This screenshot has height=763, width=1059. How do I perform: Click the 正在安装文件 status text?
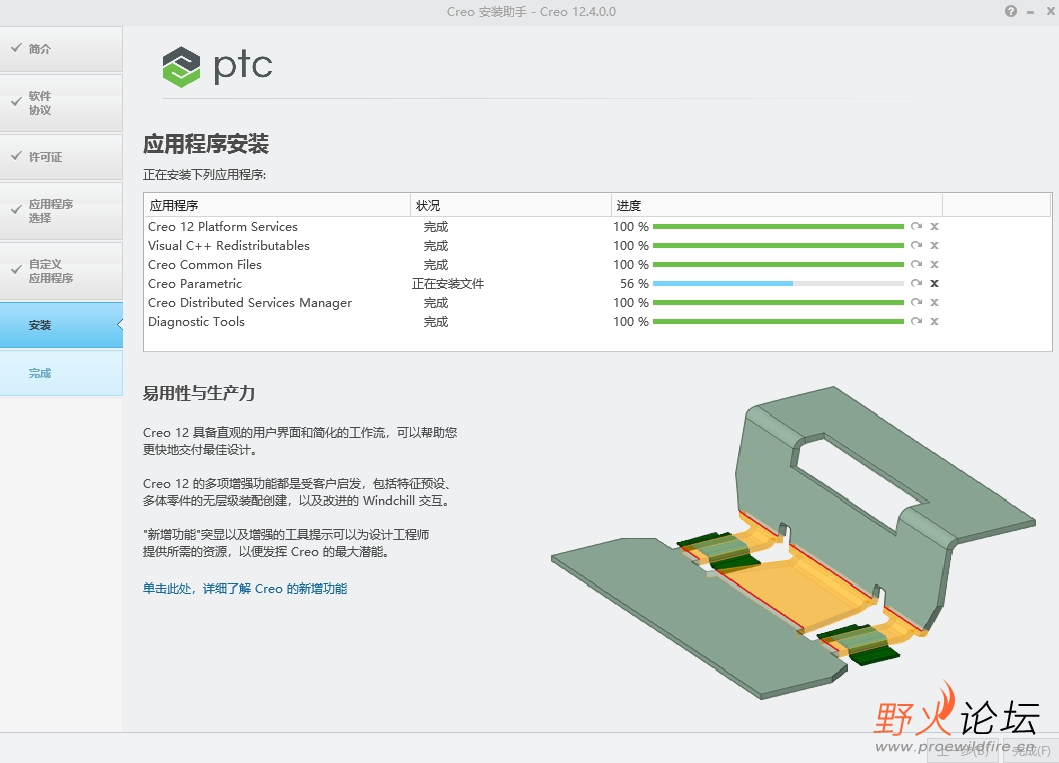[x=448, y=284]
